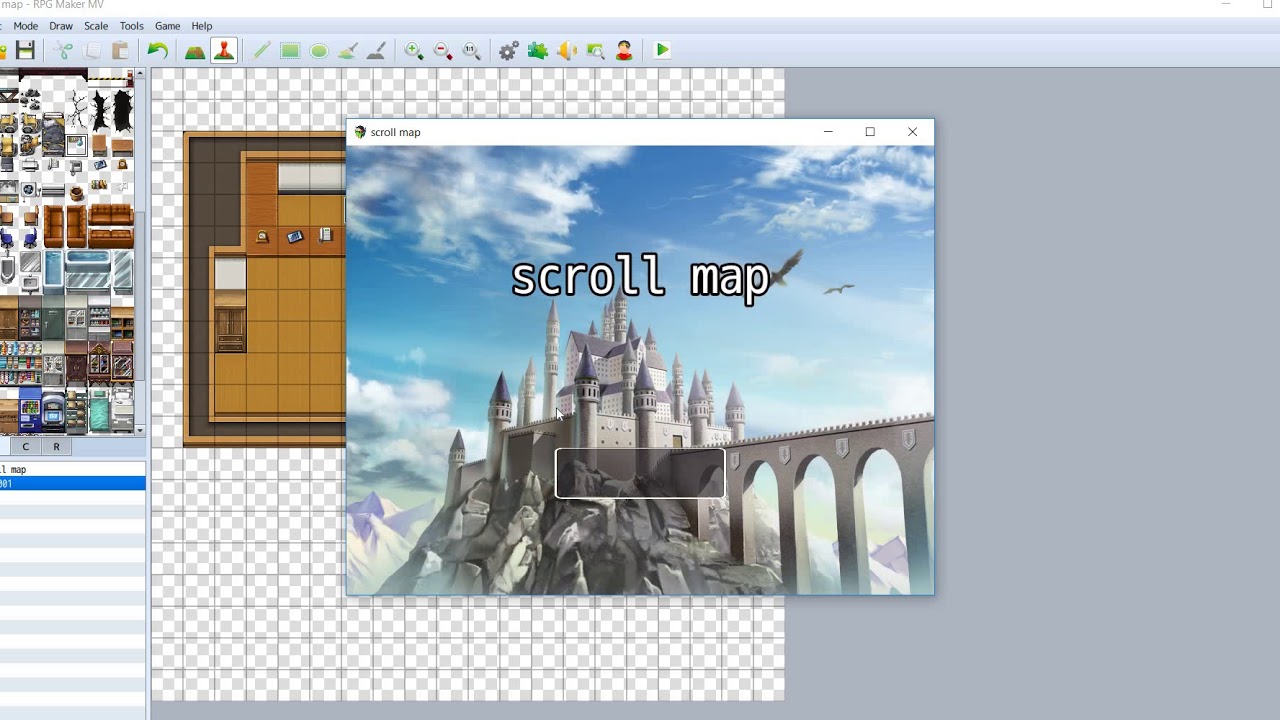Save the project with the floppy disk icon
The height and width of the screenshot is (720, 1280).
[25, 50]
